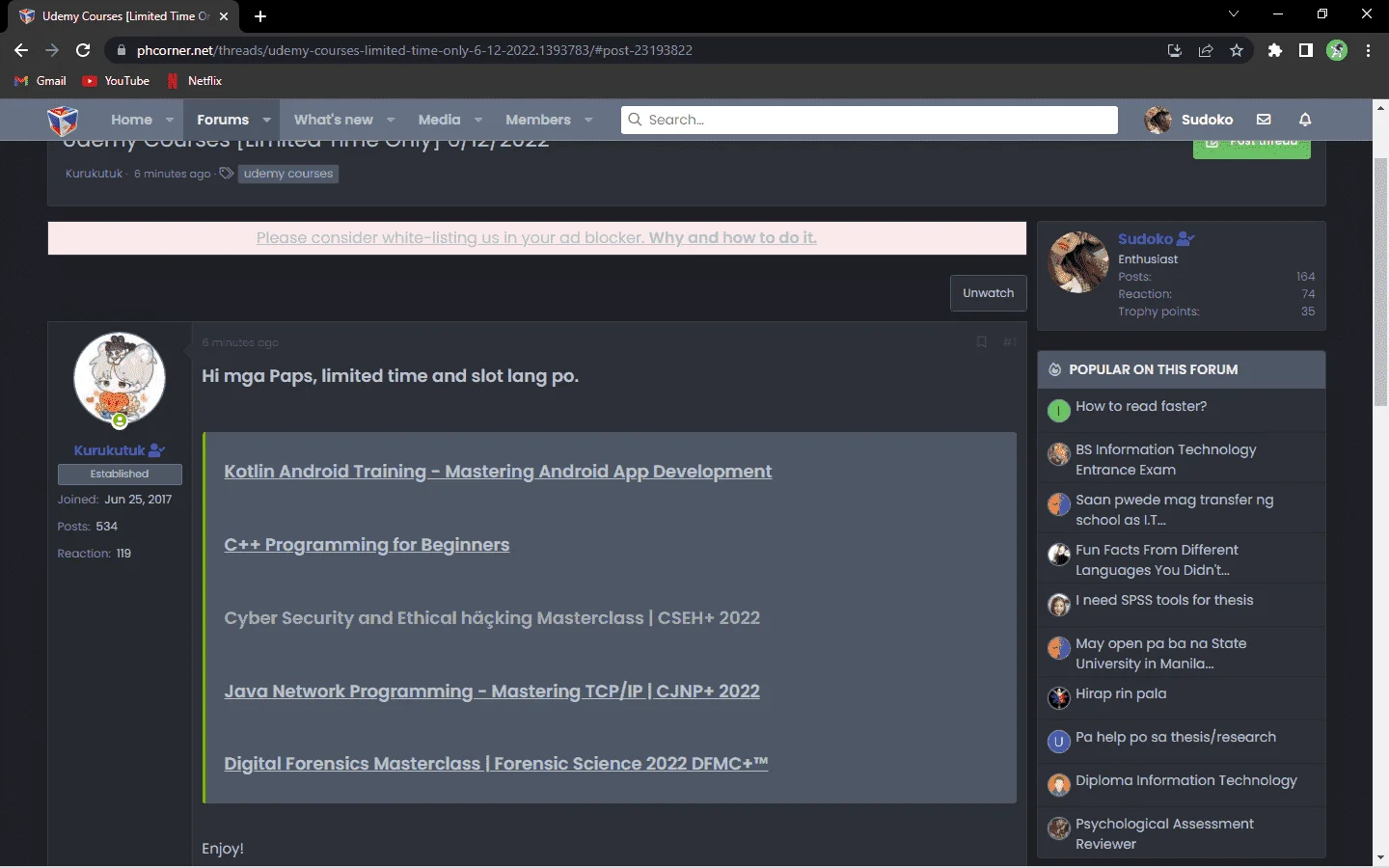
Task: Open Sudoko username in sidebar
Action: click(x=1145, y=239)
